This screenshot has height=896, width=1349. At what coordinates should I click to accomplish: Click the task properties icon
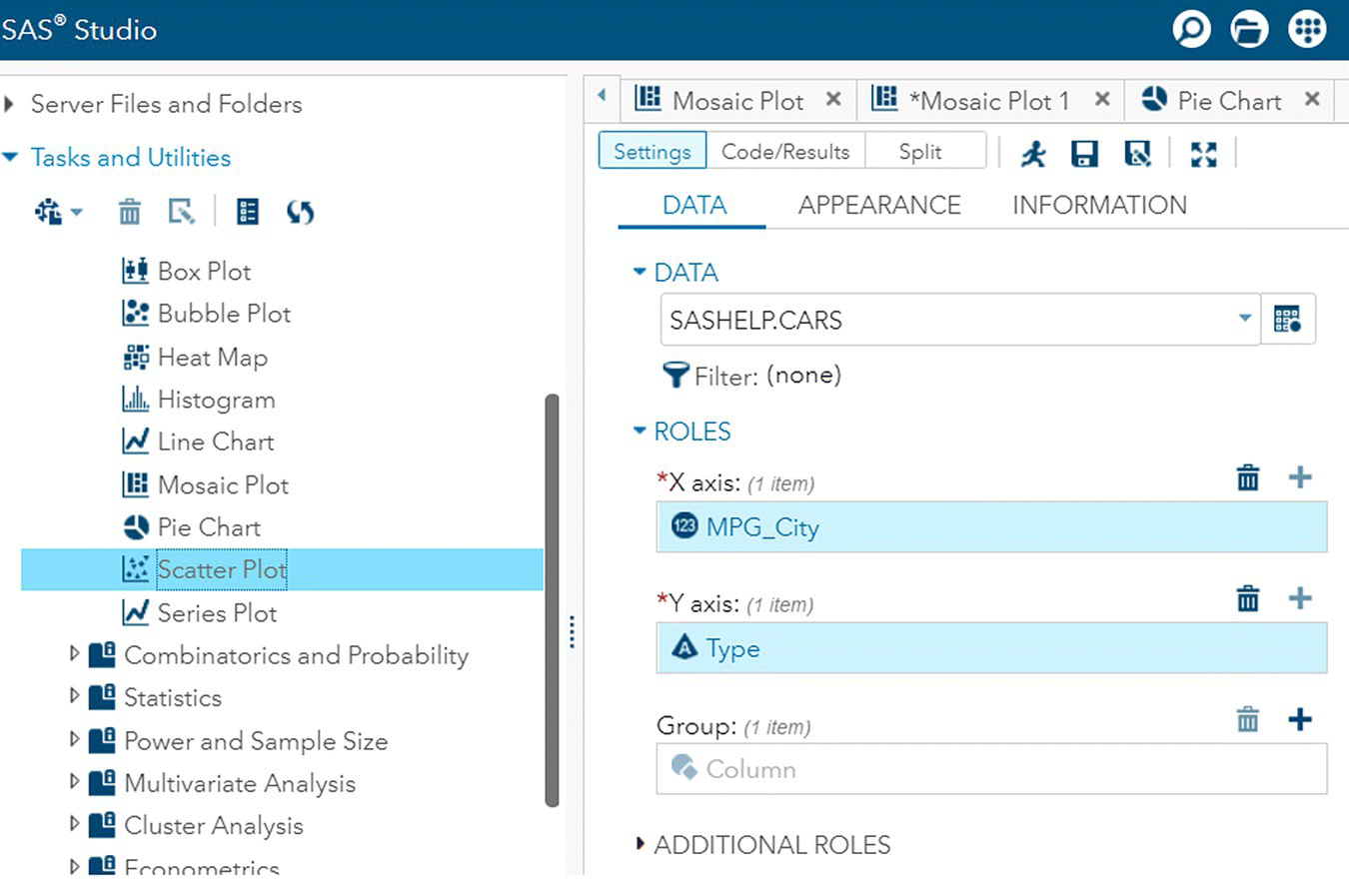[x=247, y=212]
